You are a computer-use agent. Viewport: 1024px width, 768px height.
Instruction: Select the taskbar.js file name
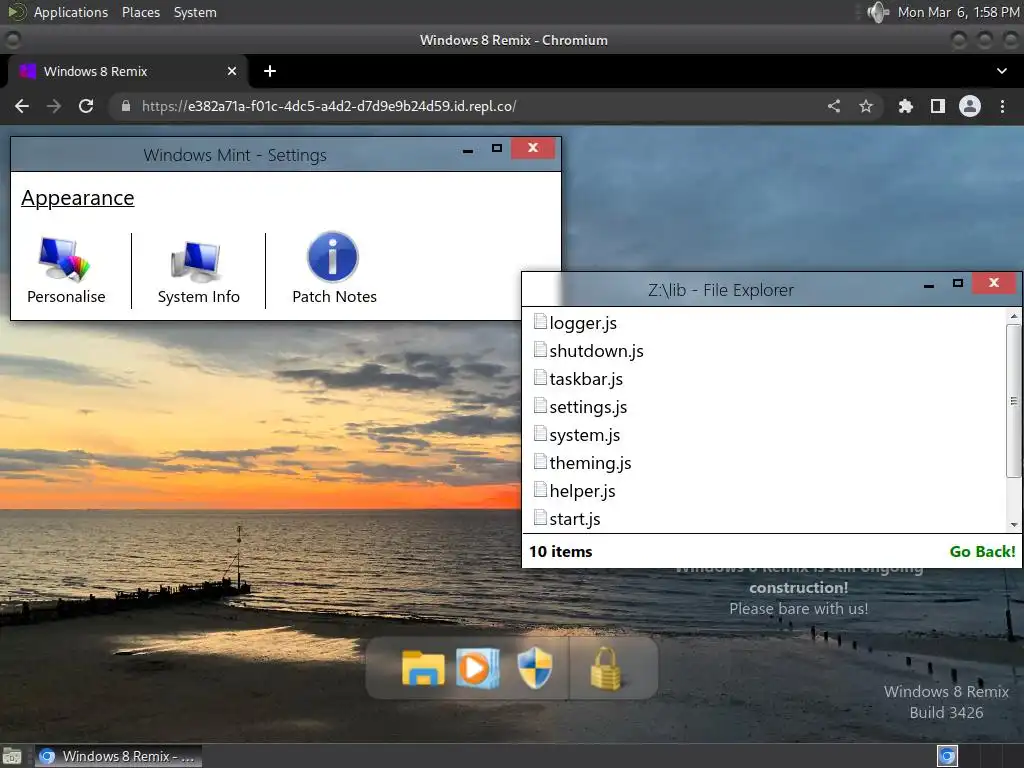(x=586, y=379)
